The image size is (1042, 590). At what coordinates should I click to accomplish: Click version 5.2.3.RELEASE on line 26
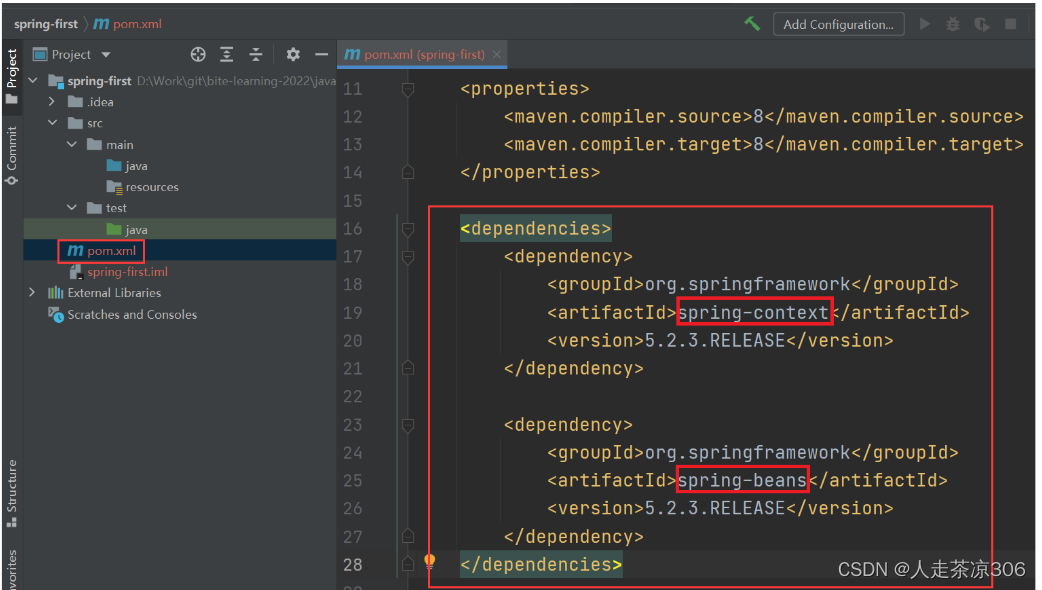[715, 508]
